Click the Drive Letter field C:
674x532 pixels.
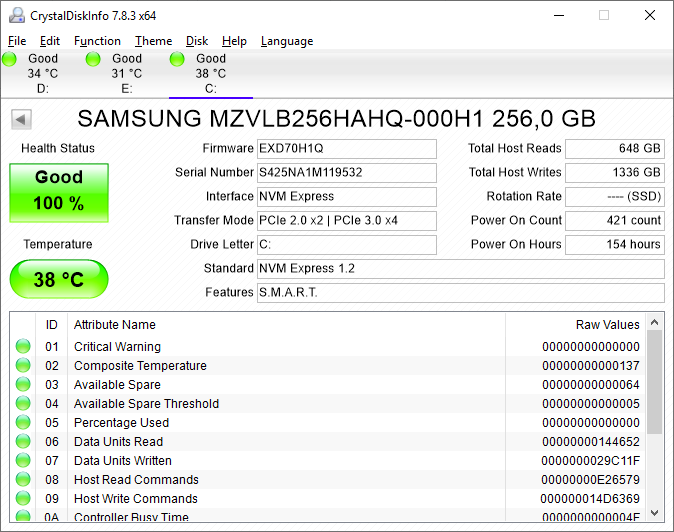[x=347, y=245]
